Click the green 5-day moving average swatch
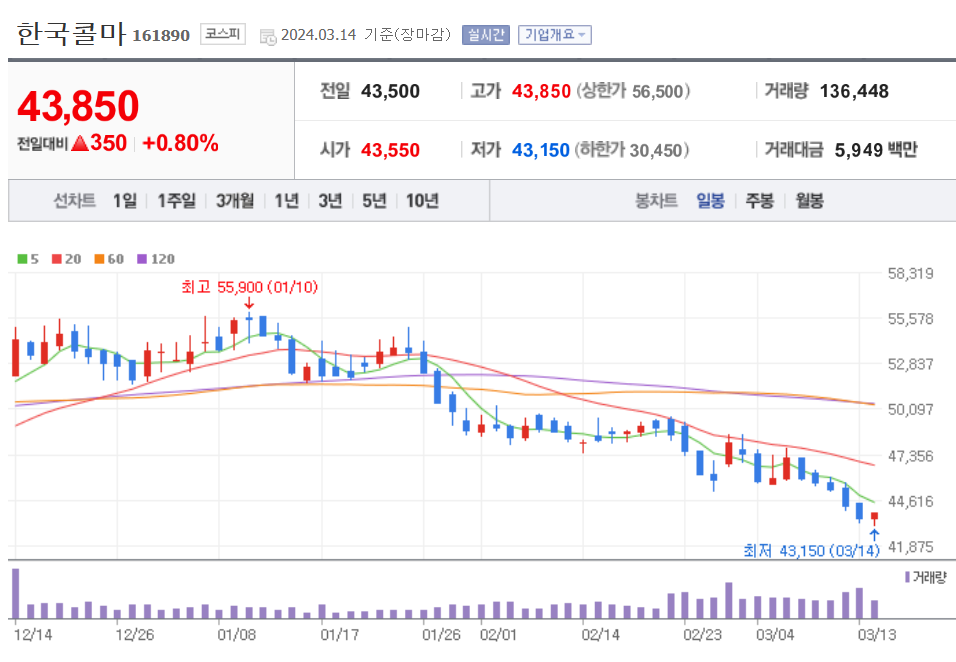 [x=22, y=259]
